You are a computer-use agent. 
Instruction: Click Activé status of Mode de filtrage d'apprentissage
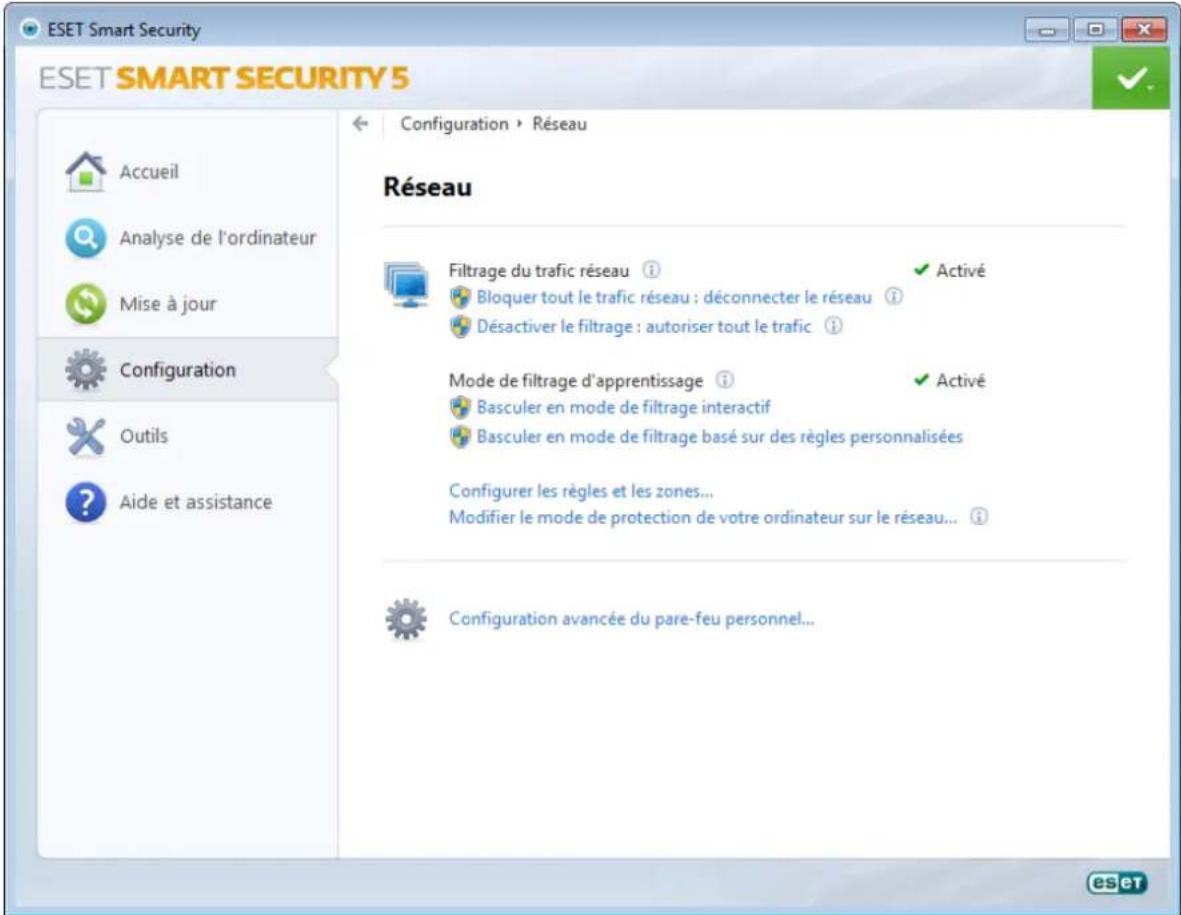[x=950, y=380]
